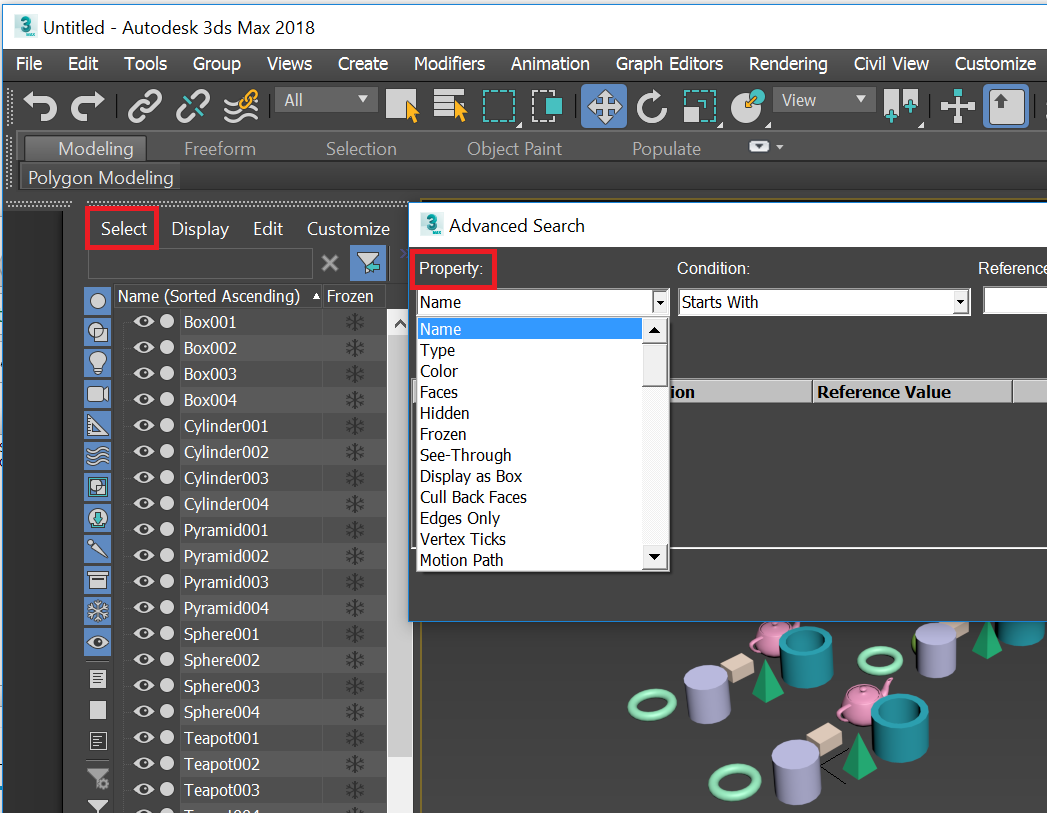Toggle frozen state for Teapot001
This screenshot has height=813, width=1047.
pyautogui.click(x=355, y=738)
